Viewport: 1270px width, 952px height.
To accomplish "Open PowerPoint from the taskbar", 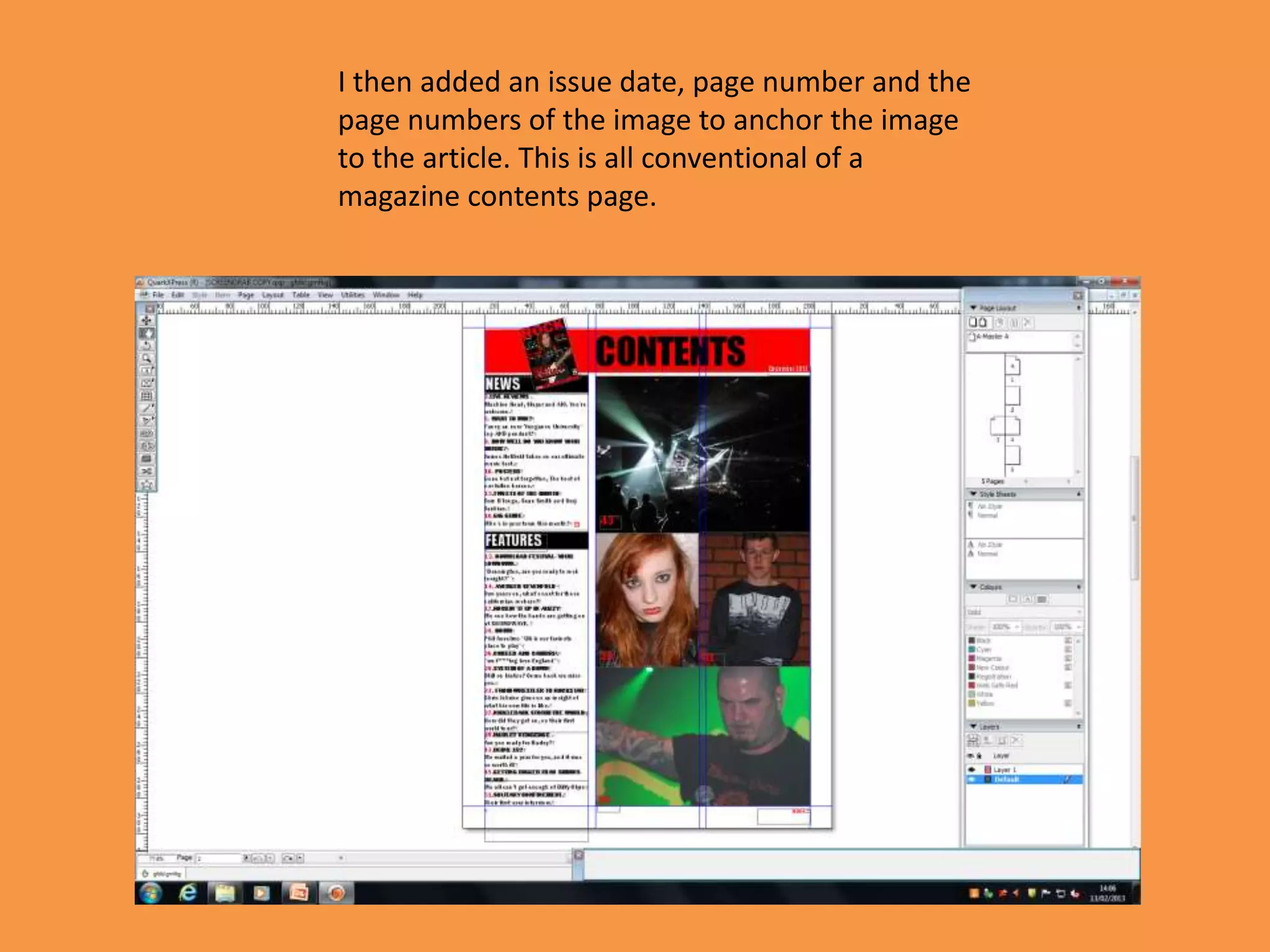I will tap(298, 893).
